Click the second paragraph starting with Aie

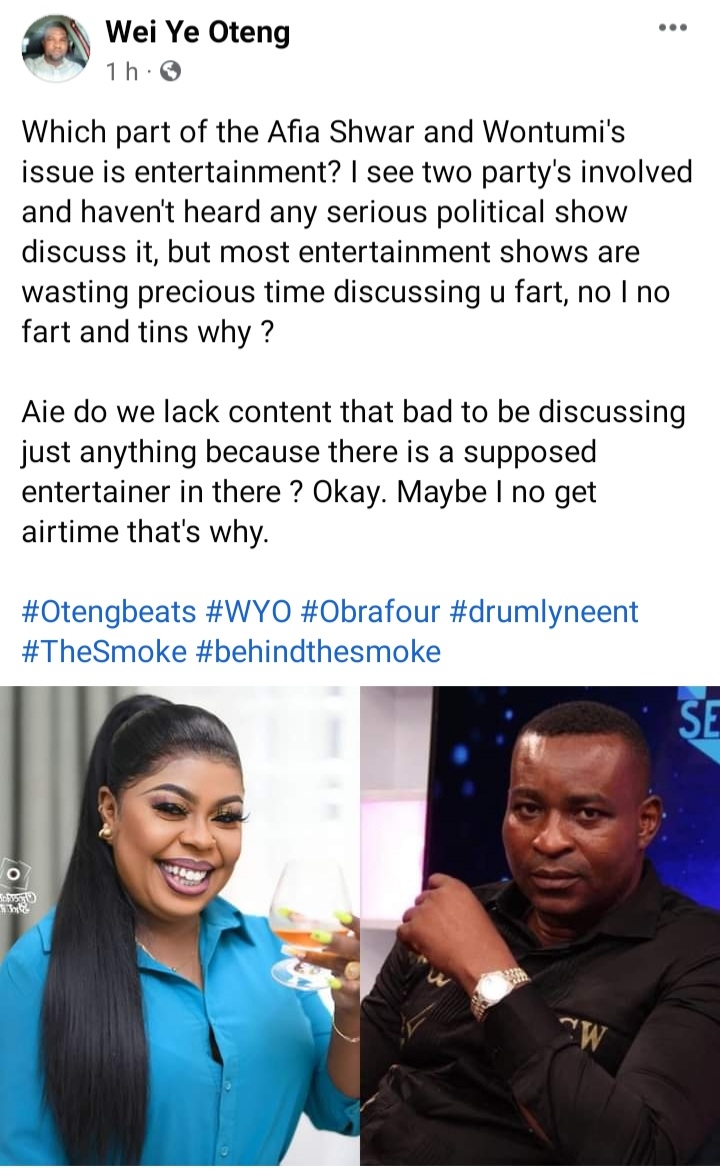(354, 472)
